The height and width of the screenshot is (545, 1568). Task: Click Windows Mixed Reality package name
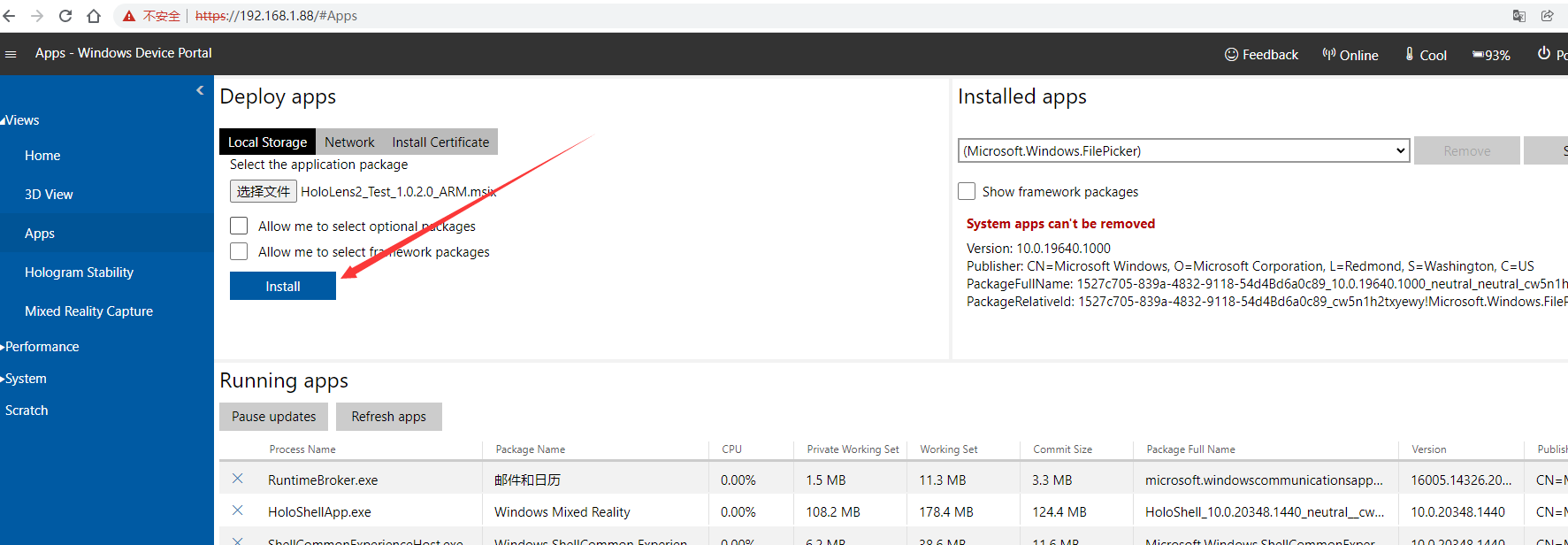click(x=562, y=512)
